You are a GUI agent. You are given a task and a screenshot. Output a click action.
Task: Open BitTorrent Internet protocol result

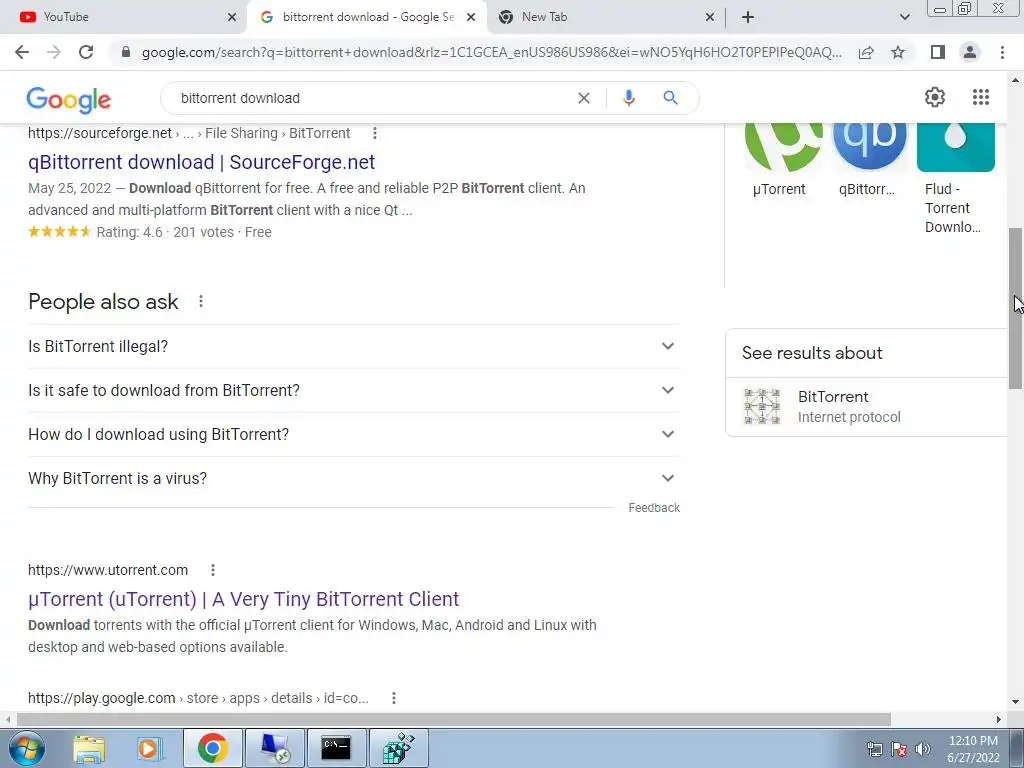pos(867,406)
